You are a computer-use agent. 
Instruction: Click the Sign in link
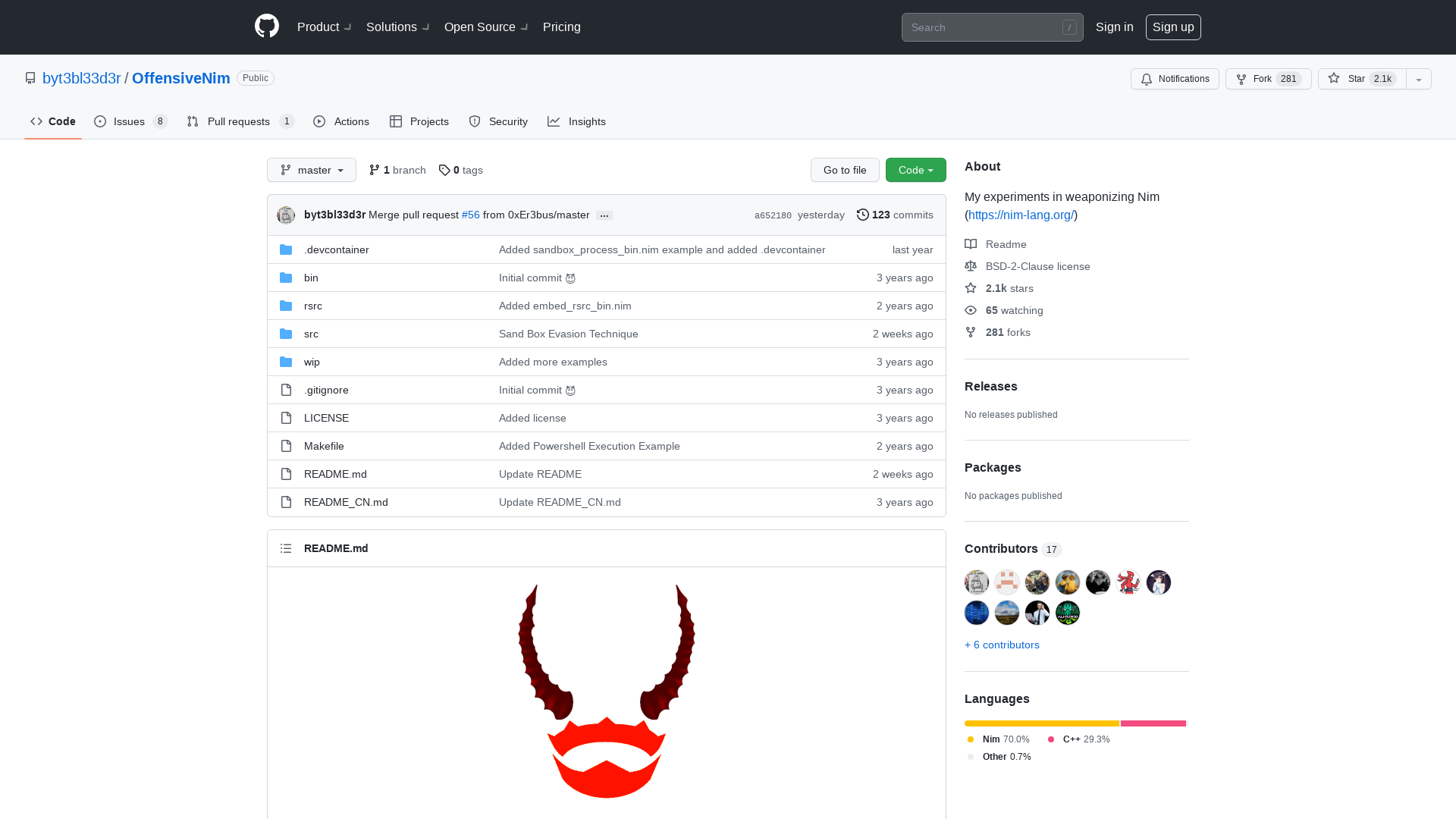(x=1115, y=27)
